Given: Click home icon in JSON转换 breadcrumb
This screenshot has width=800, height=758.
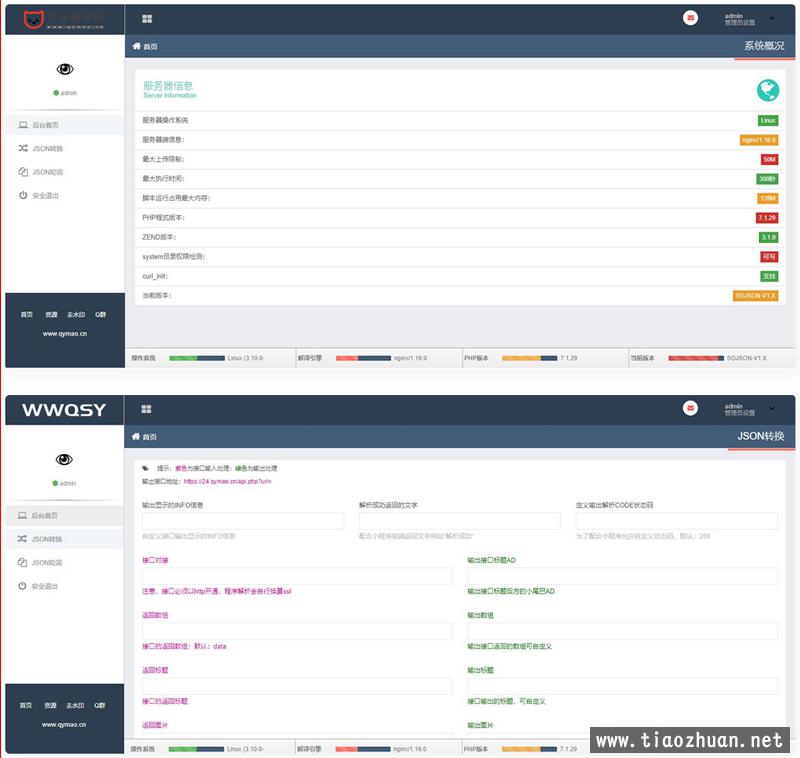Looking at the screenshot, I should pos(136,436).
